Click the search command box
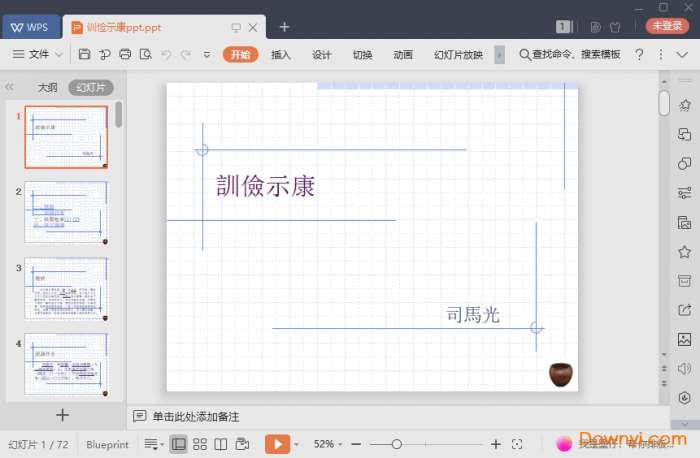The width and height of the screenshot is (700, 458). pos(570,54)
